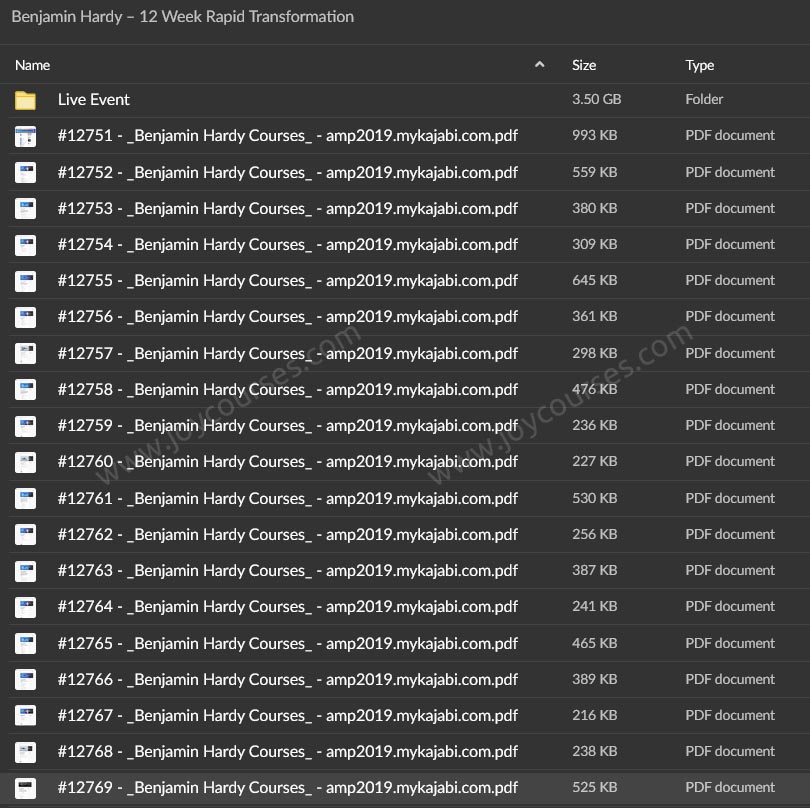Select the Live Event folder name
Viewport: 810px width, 808px height.
(x=94, y=99)
